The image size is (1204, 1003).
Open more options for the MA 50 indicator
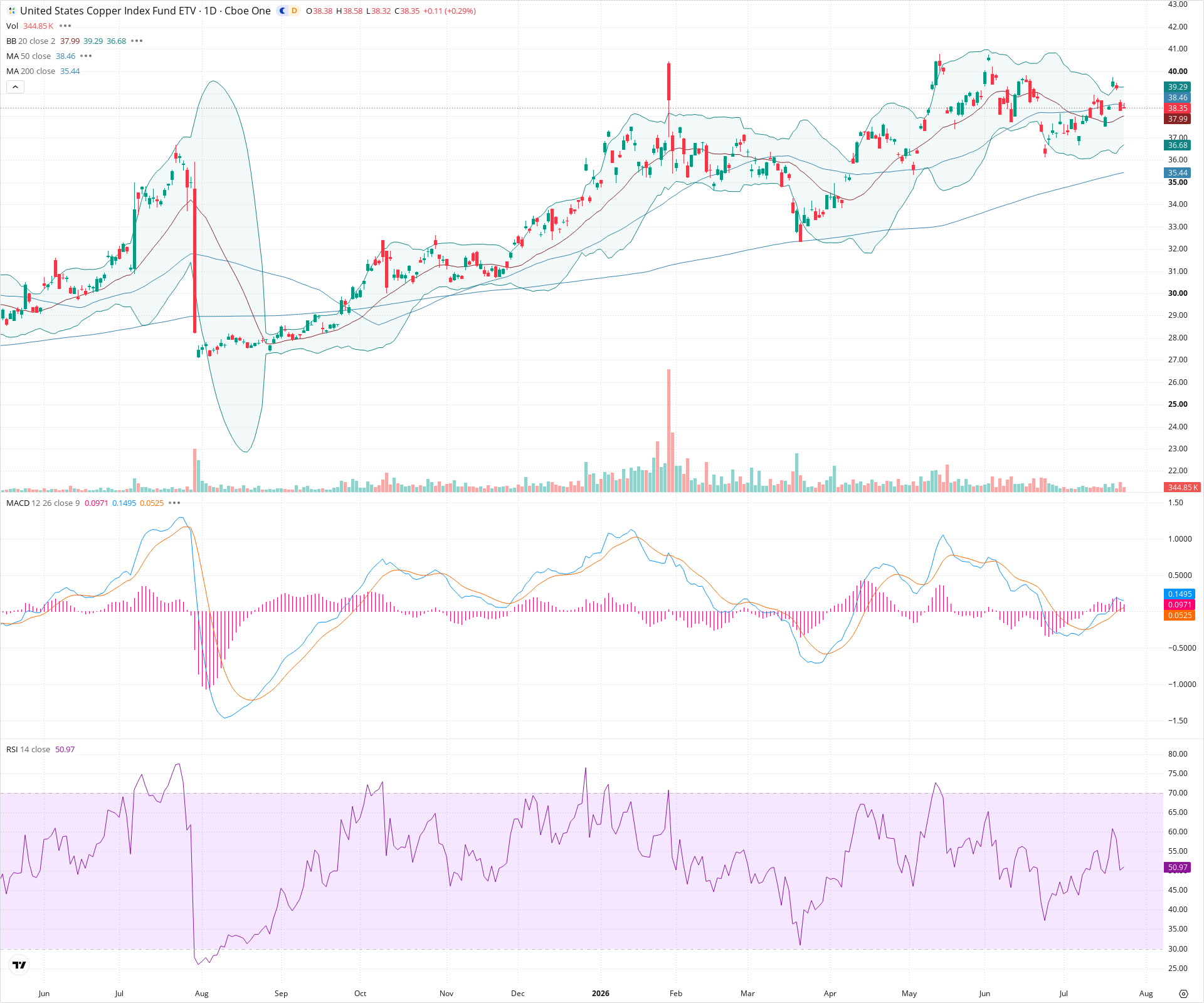click(x=86, y=56)
